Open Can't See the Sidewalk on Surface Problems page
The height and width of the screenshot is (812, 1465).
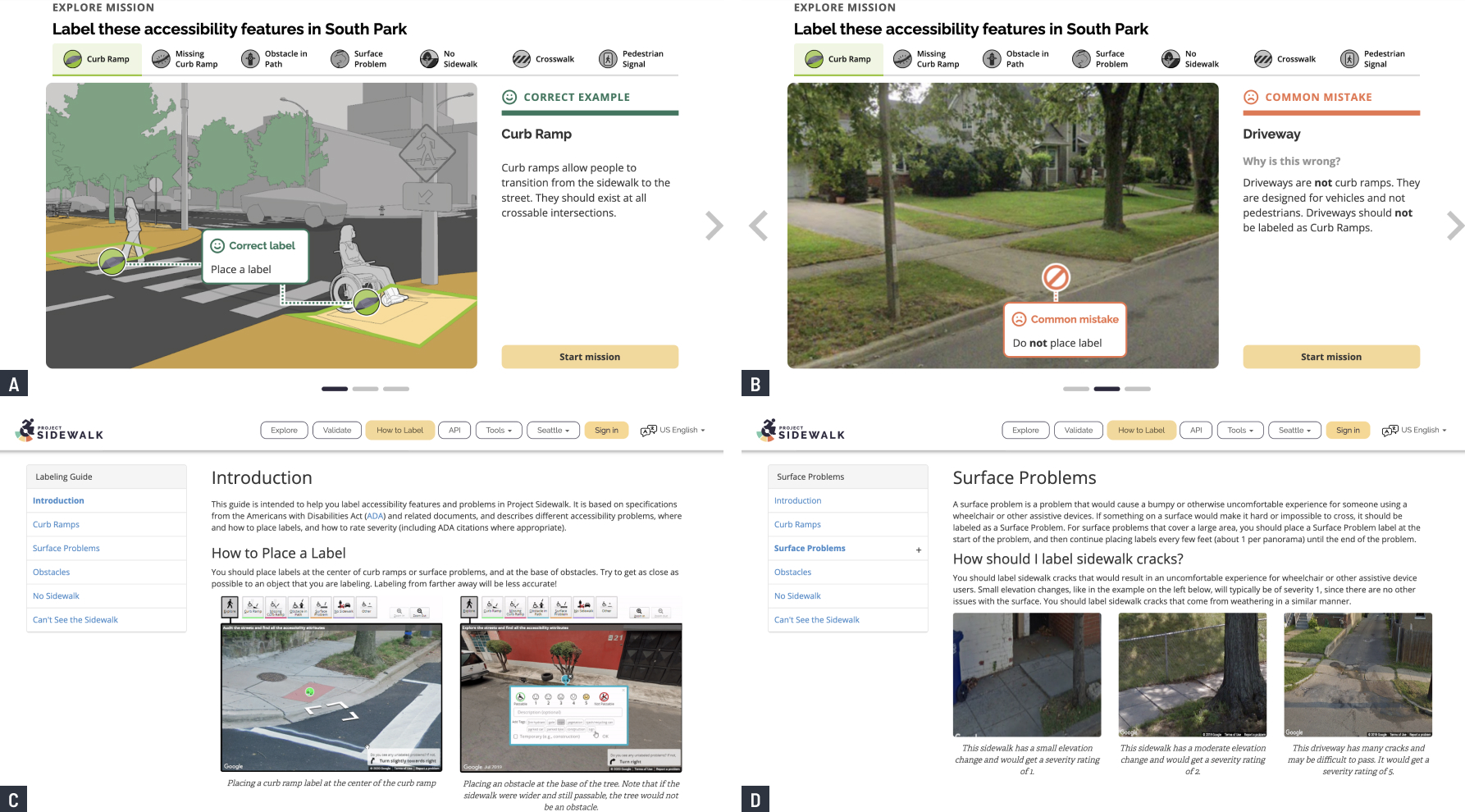tap(848, 620)
